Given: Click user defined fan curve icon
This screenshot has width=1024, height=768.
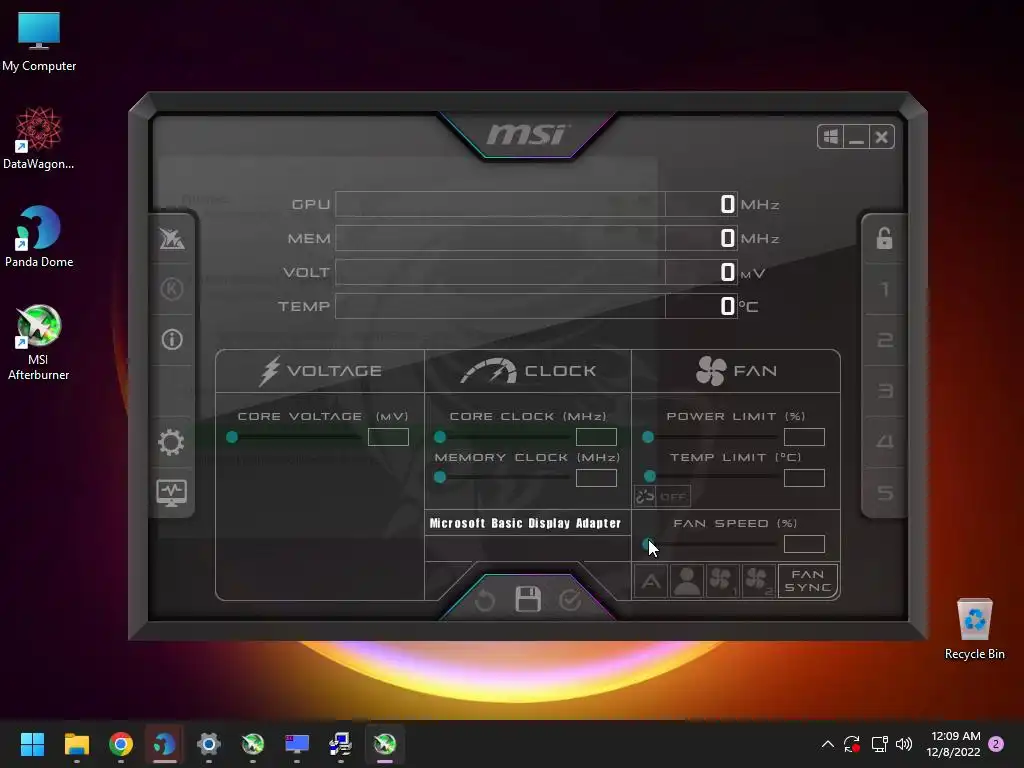Looking at the screenshot, I should (686, 581).
